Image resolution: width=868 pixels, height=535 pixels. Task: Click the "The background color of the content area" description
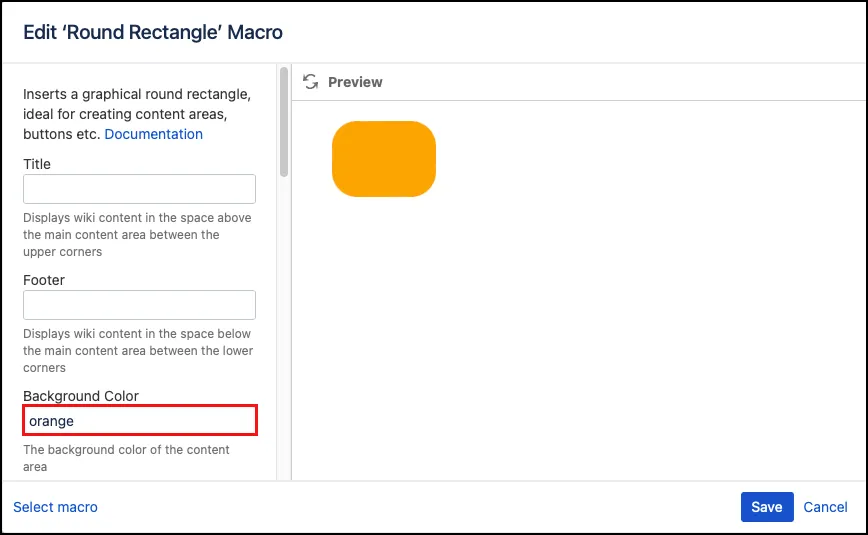(126, 458)
